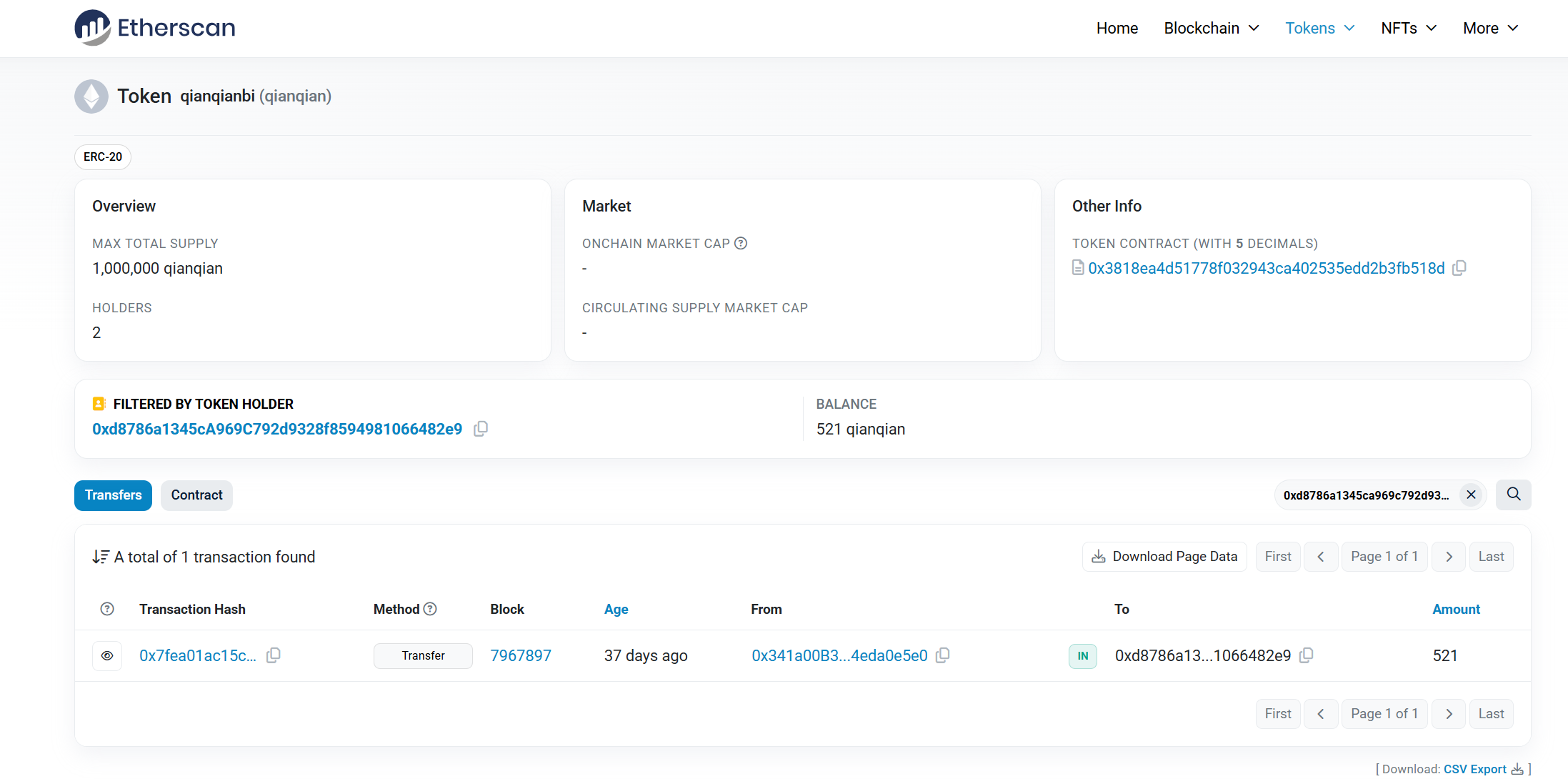This screenshot has width=1568, height=784.
Task: Click the Etherscan logo icon
Action: coord(93,28)
